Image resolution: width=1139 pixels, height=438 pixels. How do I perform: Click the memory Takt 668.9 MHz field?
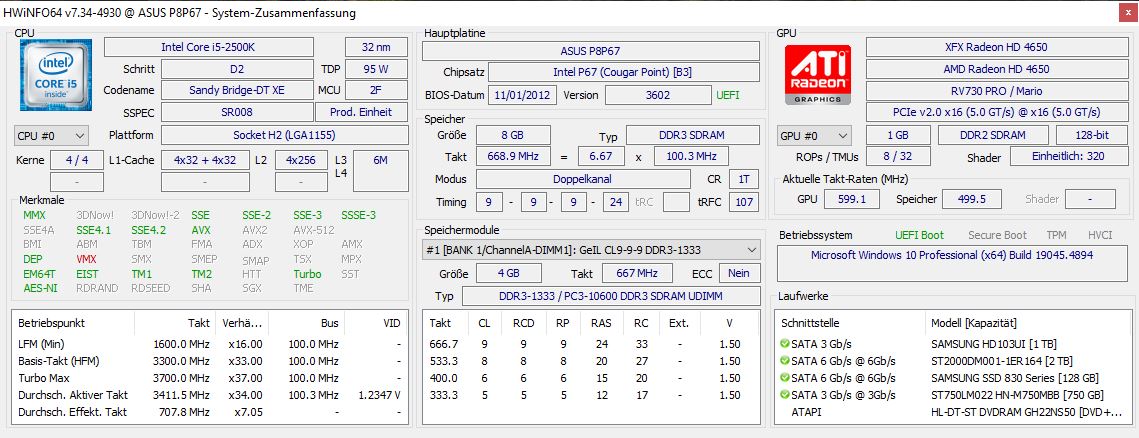click(x=513, y=157)
